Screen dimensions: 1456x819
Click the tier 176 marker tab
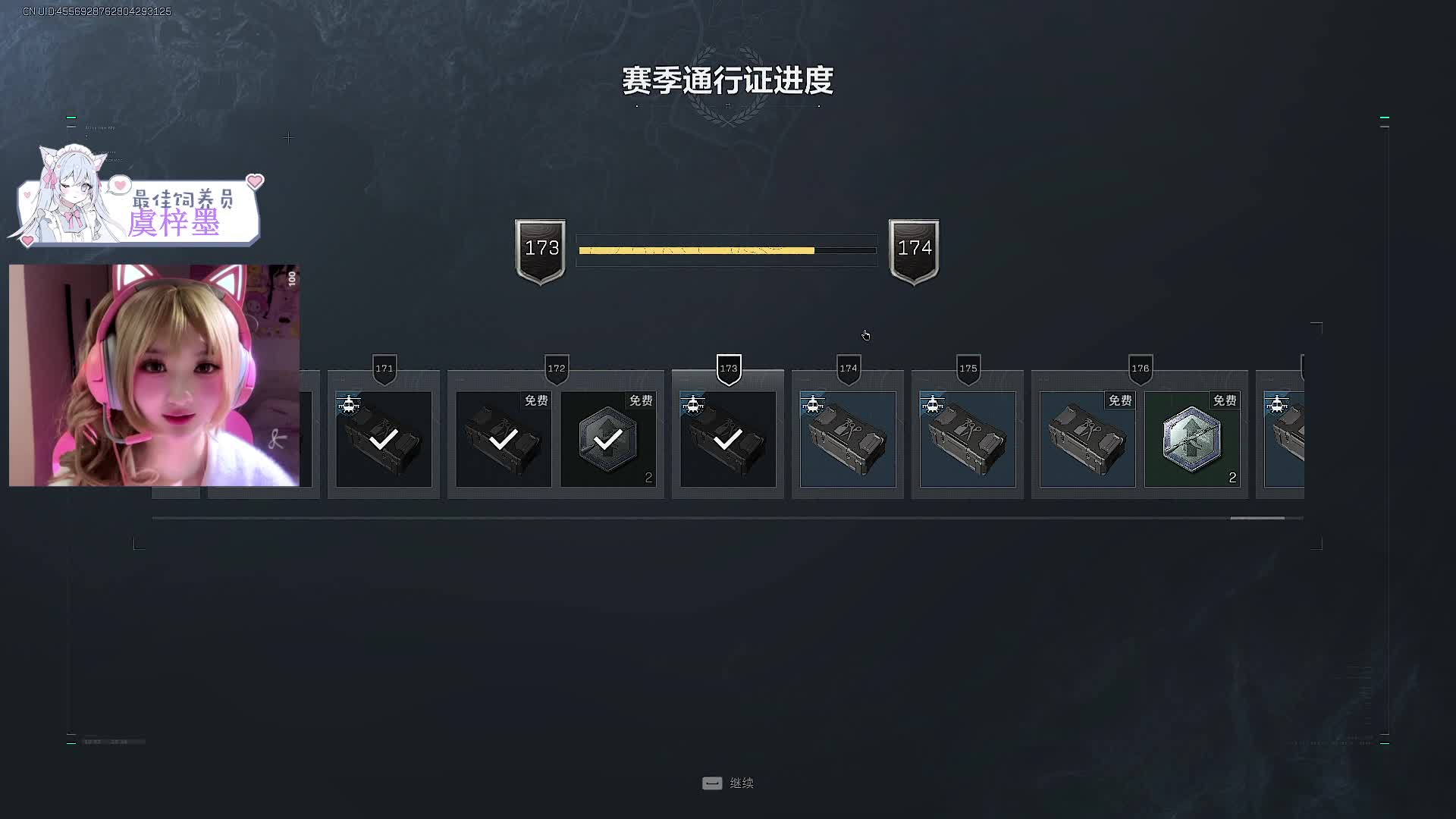1141,369
